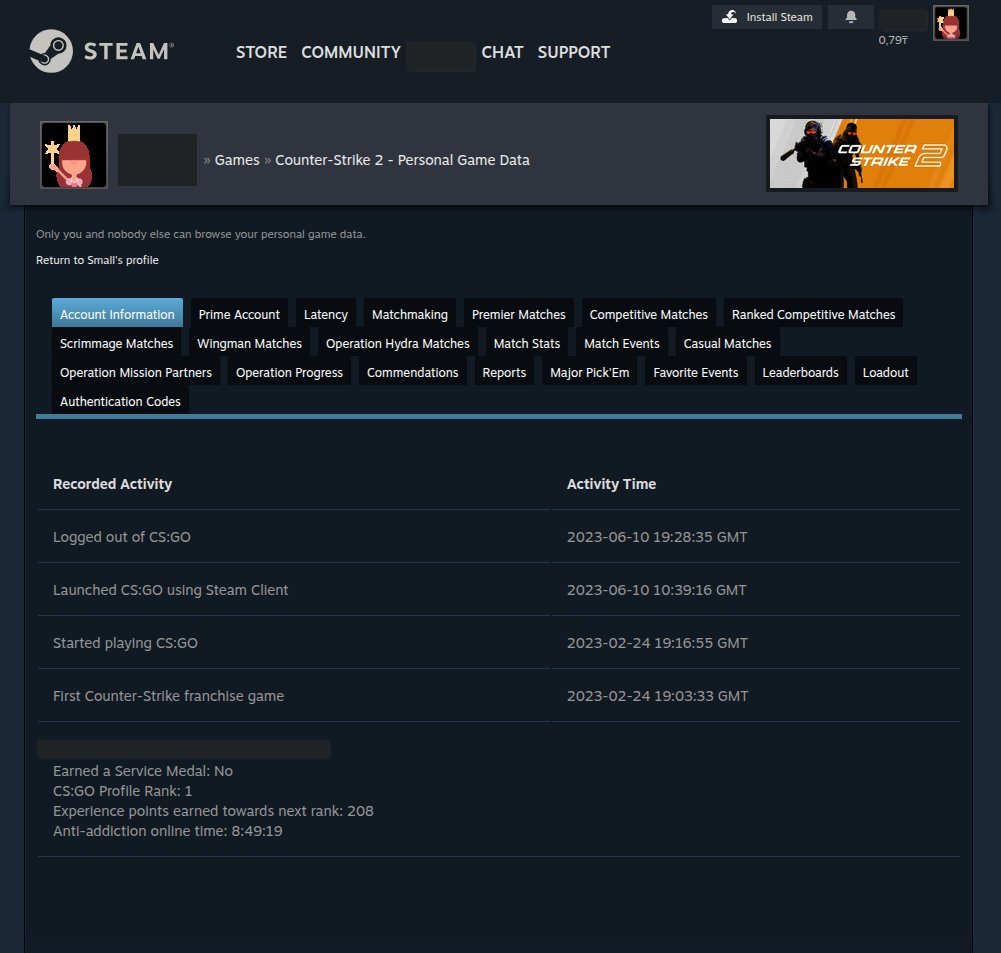Click the Steam logo icon
The width and height of the screenshot is (1001, 953).
point(50,52)
